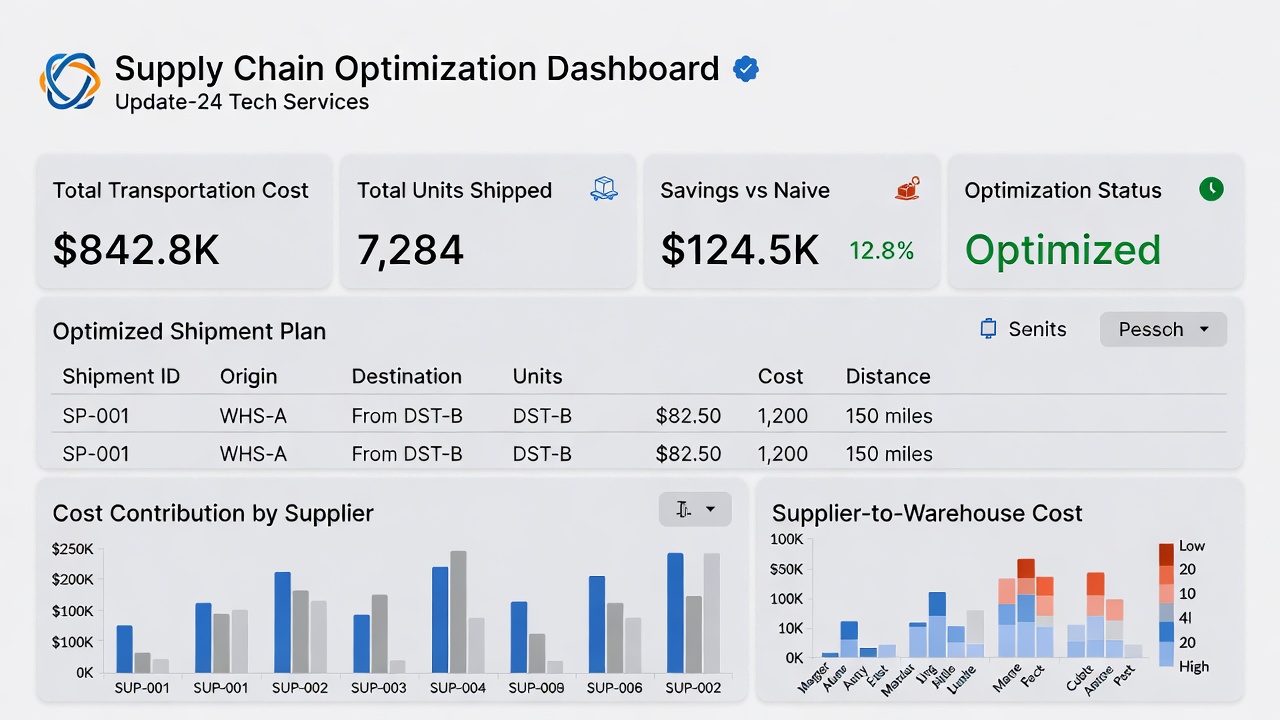Click the shipping box icon on Total Units Shipped

604,188
